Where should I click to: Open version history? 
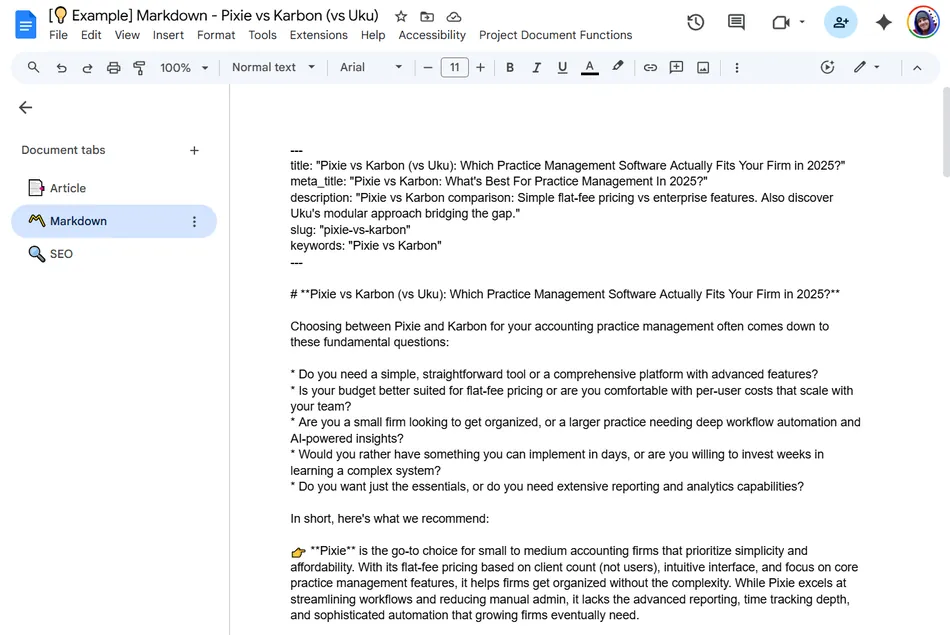pyautogui.click(x=696, y=21)
